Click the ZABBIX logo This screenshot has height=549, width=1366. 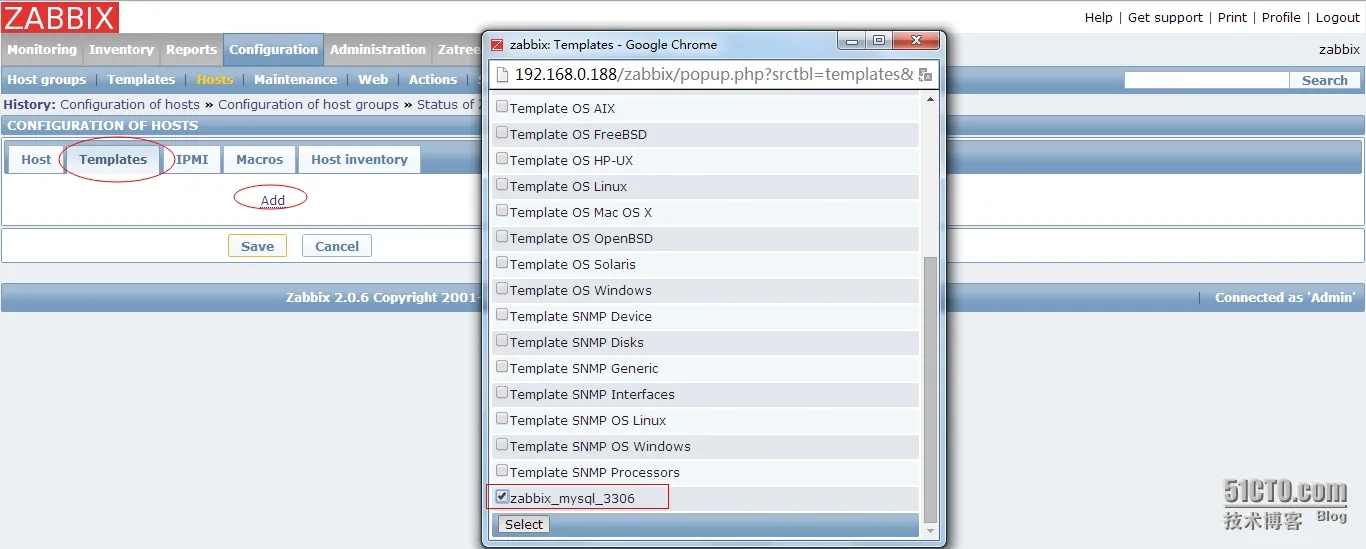pos(60,17)
